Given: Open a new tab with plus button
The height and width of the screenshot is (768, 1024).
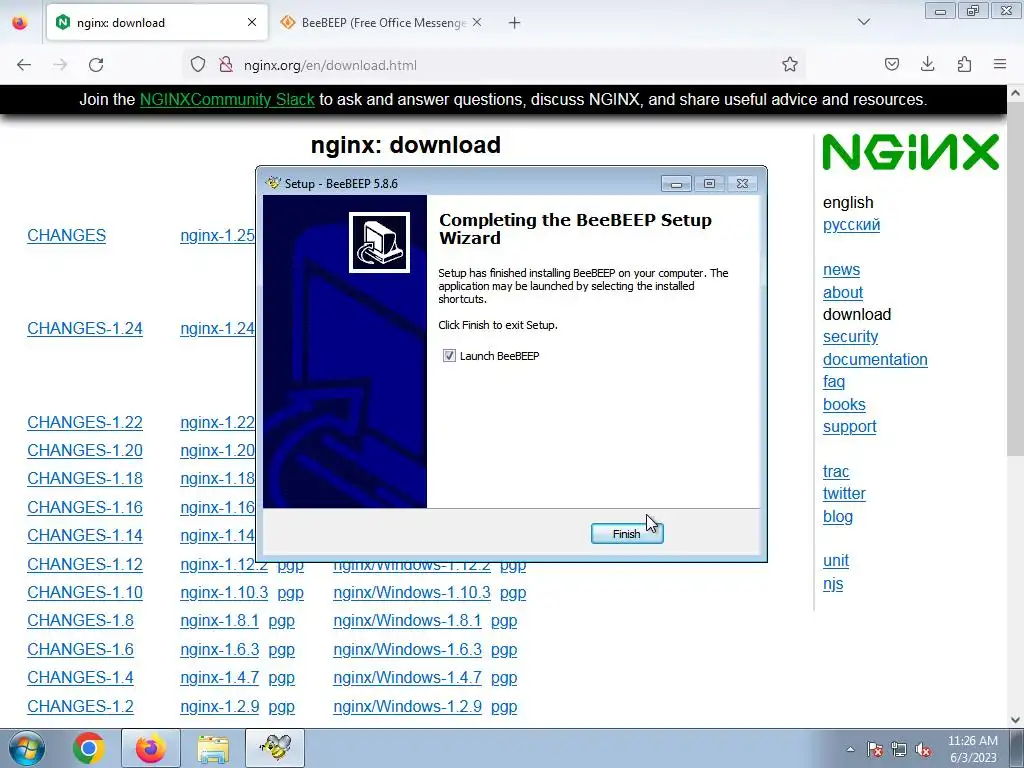Looking at the screenshot, I should click(515, 23).
